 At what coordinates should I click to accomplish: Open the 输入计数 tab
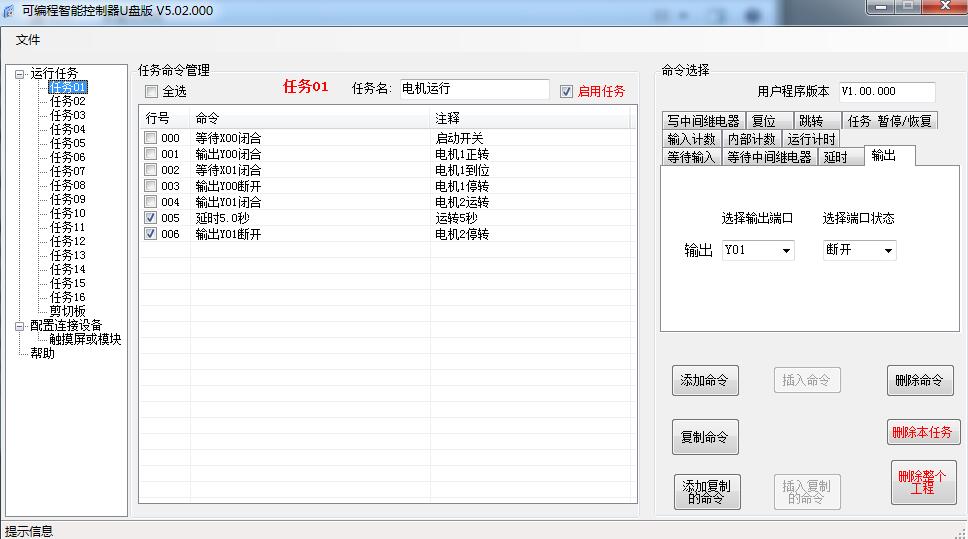pyautogui.click(x=692, y=139)
